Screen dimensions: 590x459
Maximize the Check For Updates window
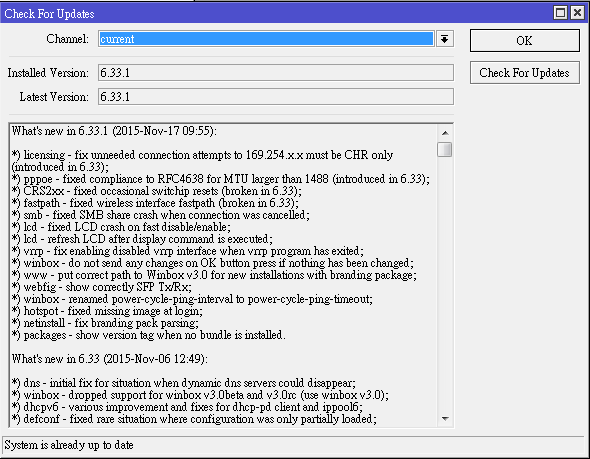click(x=560, y=13)
